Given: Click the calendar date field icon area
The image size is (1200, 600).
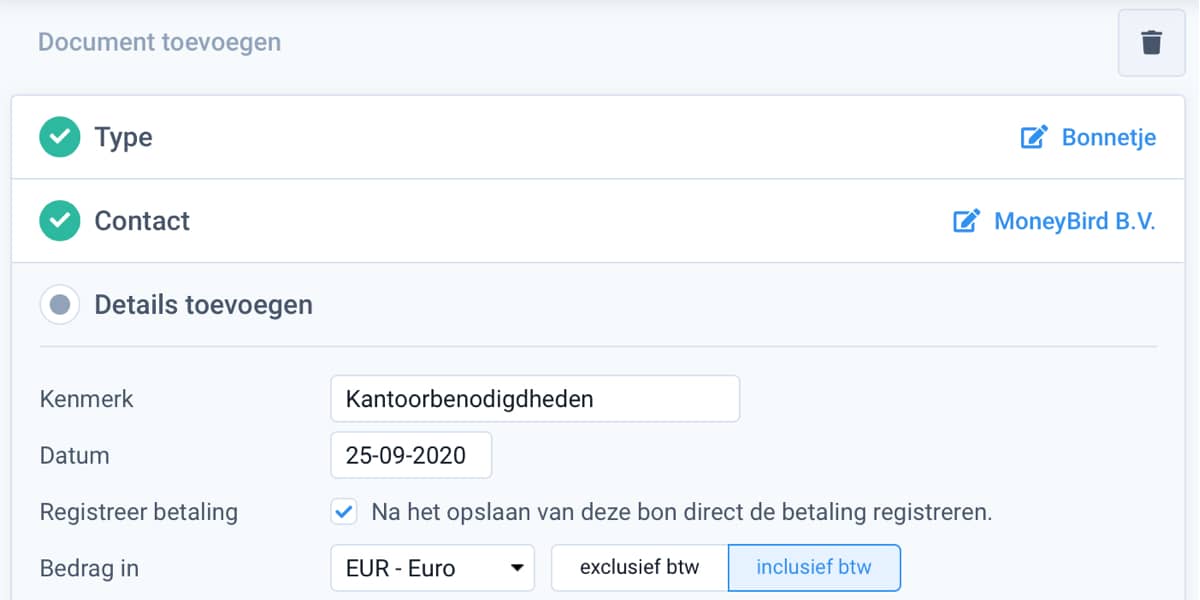Looking at the screenshot, I should [x=411, y=455].
